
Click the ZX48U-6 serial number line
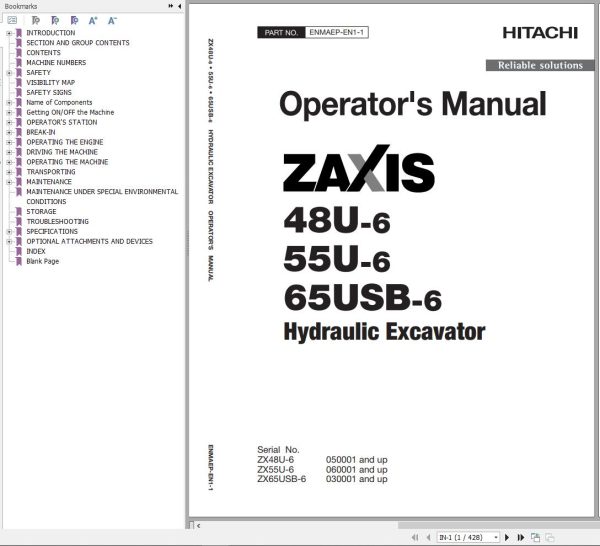point(322,460)
